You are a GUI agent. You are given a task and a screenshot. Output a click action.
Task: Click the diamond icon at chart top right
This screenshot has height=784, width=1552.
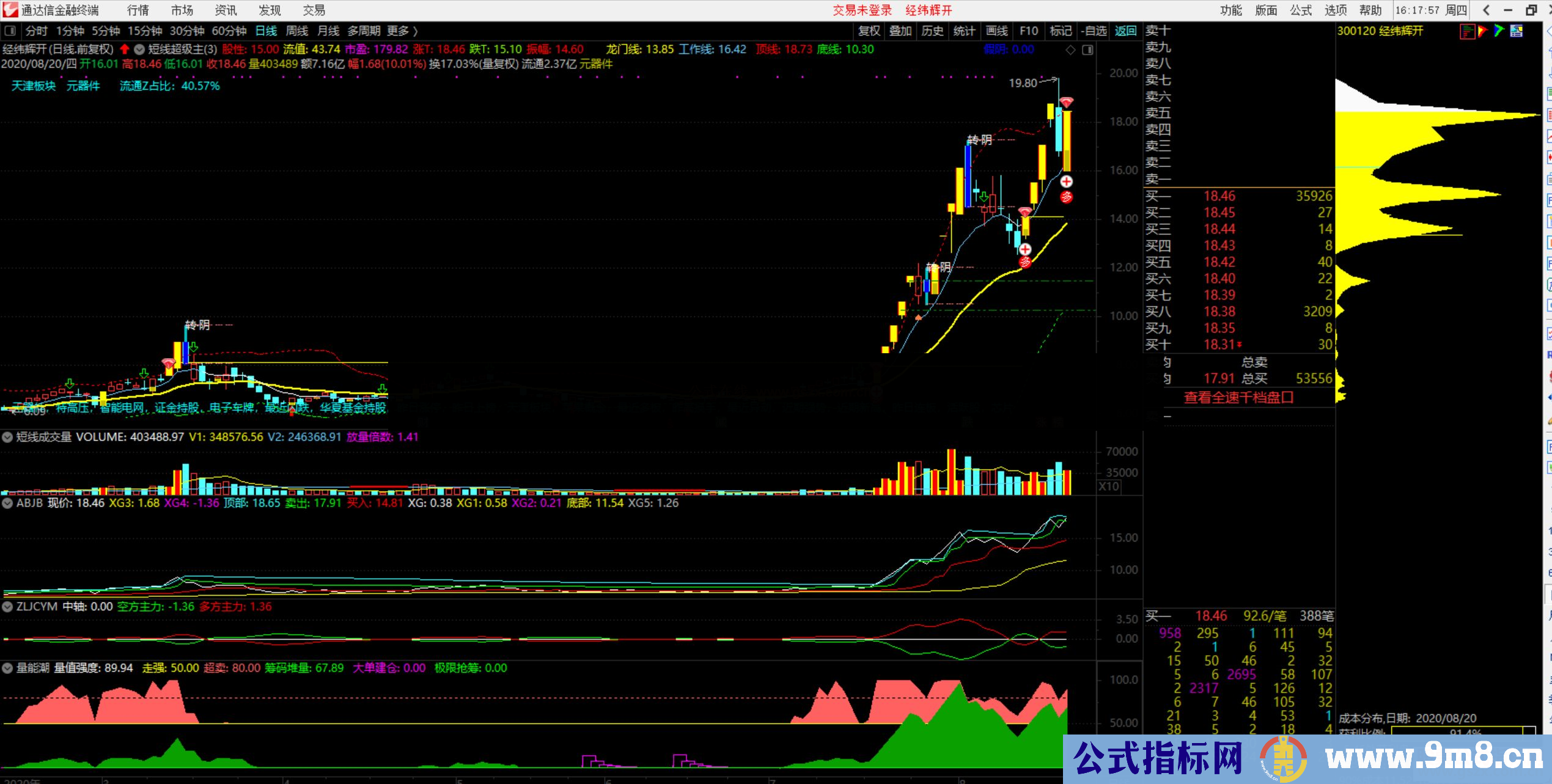[1070, 50]
